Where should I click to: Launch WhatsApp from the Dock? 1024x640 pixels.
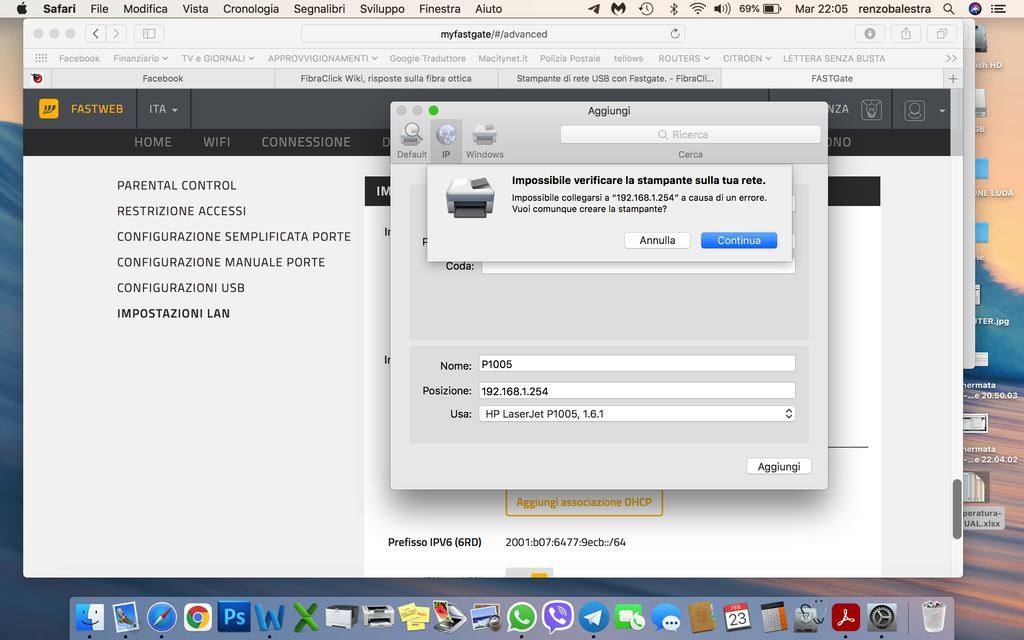521,617
